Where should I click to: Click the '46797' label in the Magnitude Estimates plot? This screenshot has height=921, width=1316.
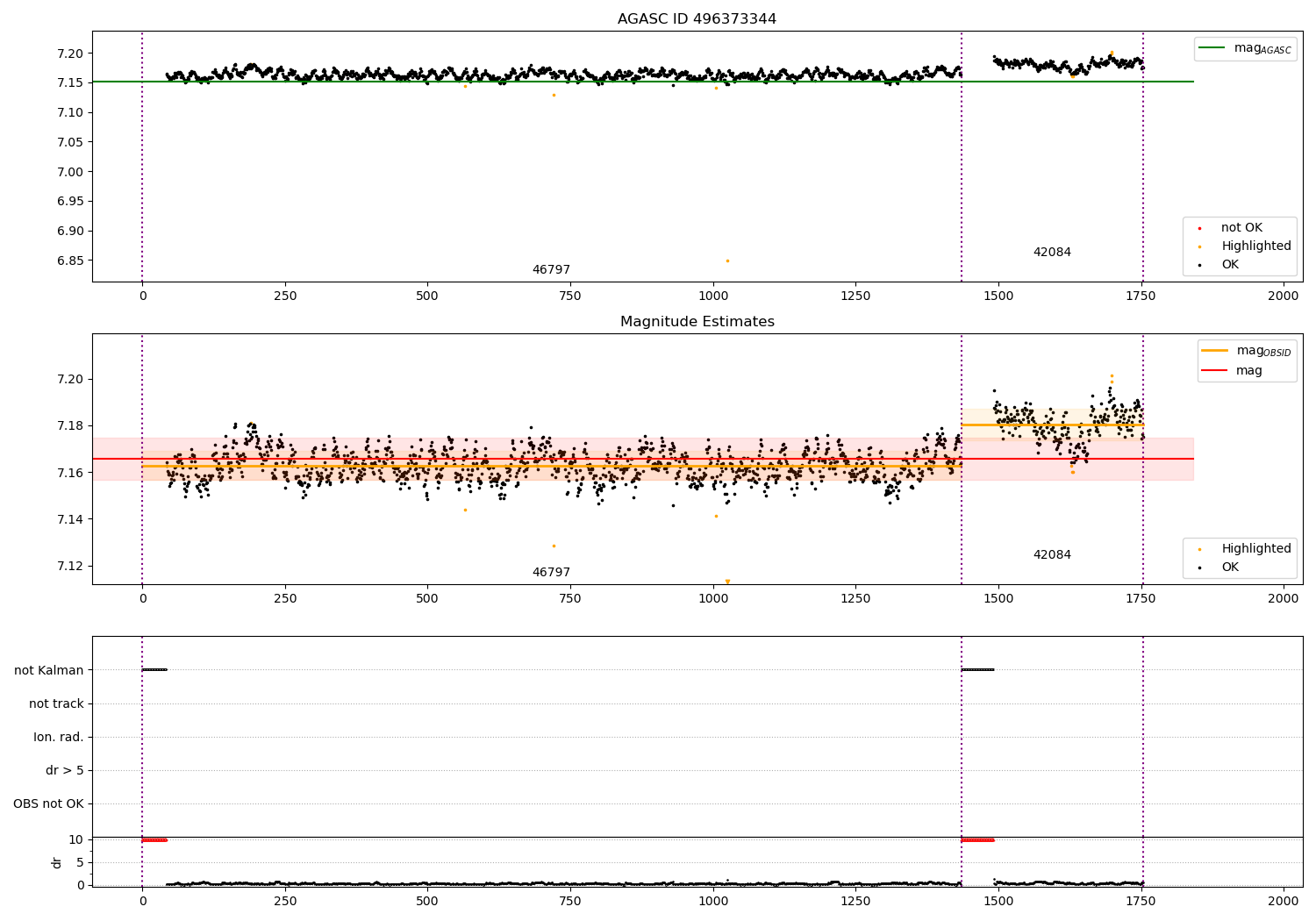[x=551, y=573]
